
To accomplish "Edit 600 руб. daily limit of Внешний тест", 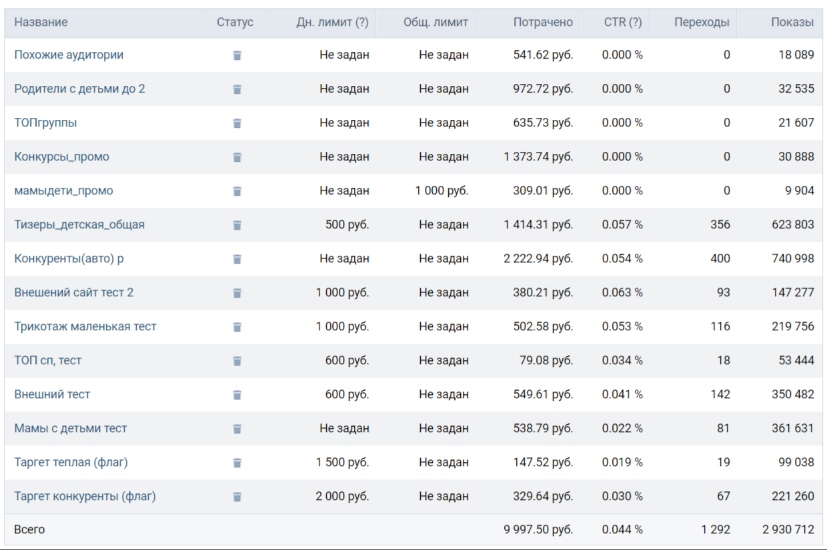I will point(347,394).
